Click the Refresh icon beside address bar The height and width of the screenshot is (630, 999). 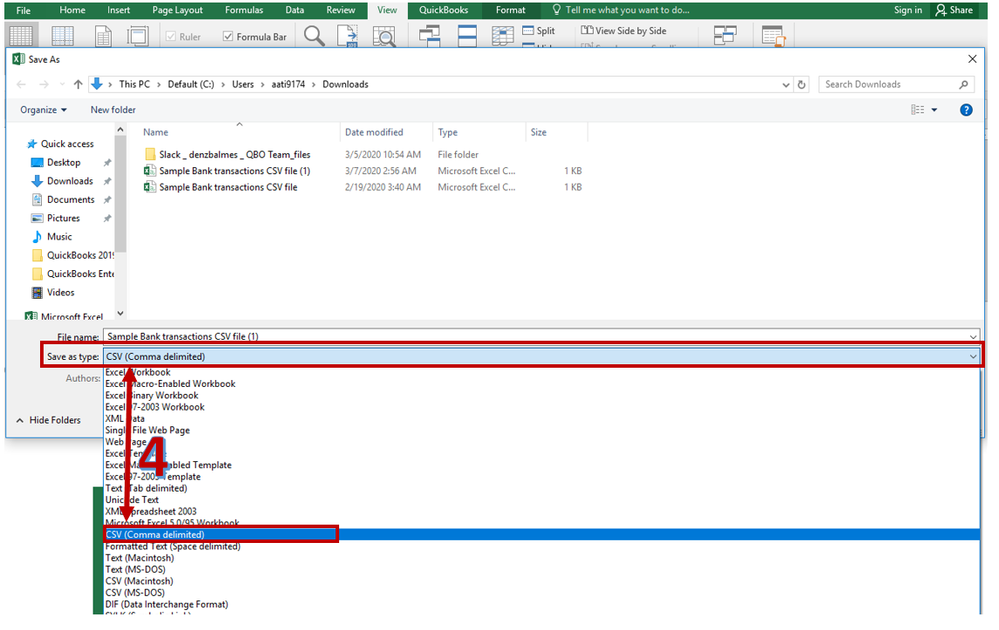point(801,84)
